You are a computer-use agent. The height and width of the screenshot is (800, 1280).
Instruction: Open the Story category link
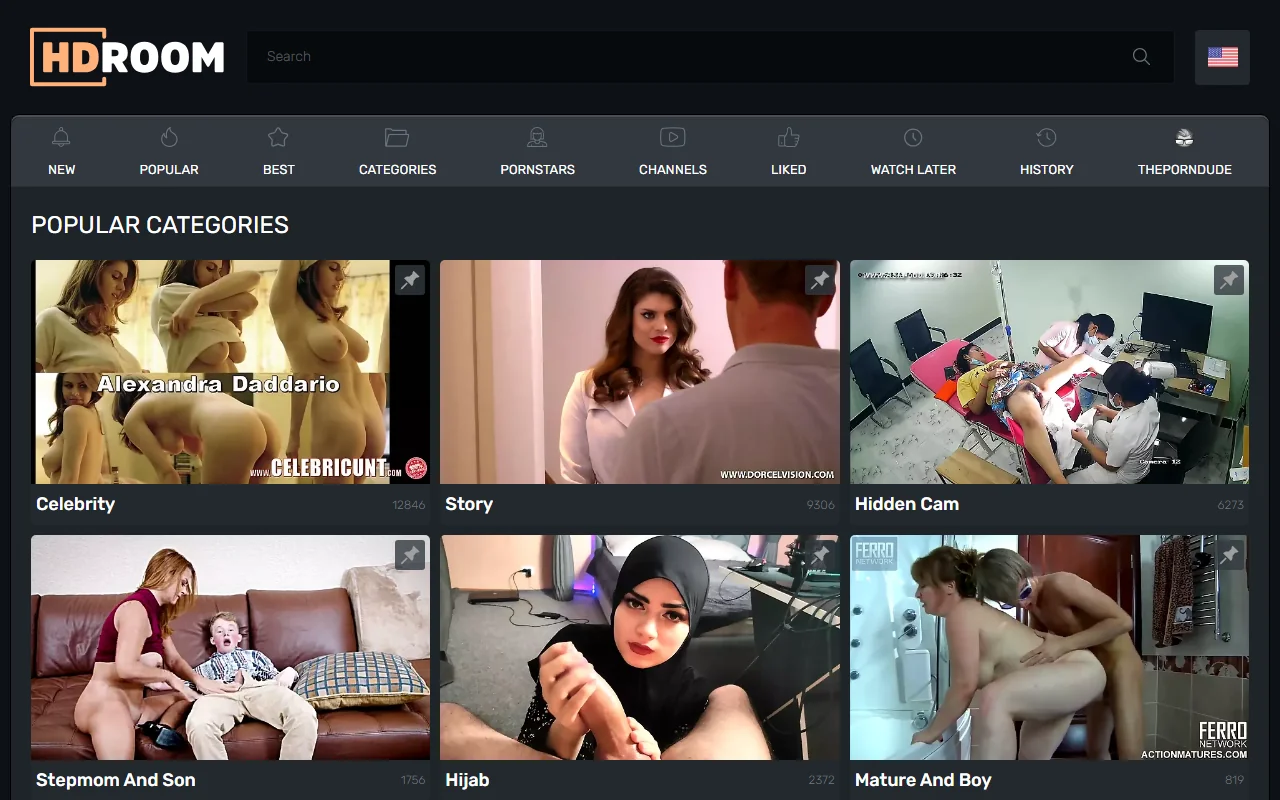tap(469, 504)
